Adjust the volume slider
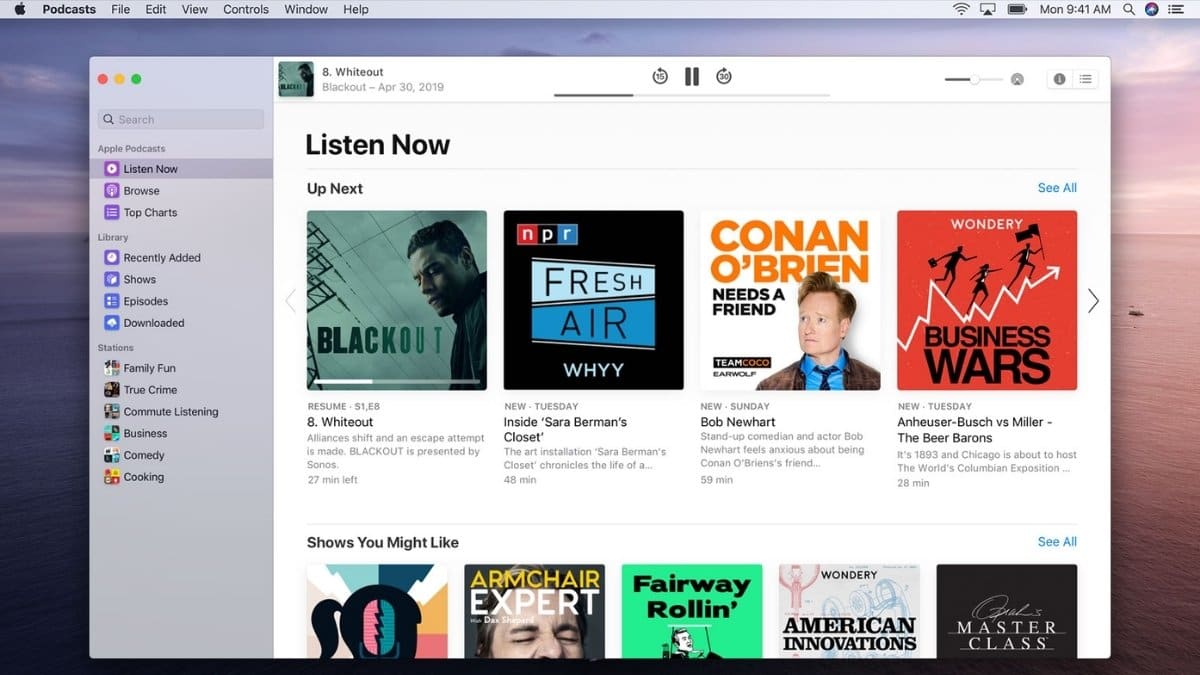The height and width of the screenshot is (675, 1200). point(974,79)
